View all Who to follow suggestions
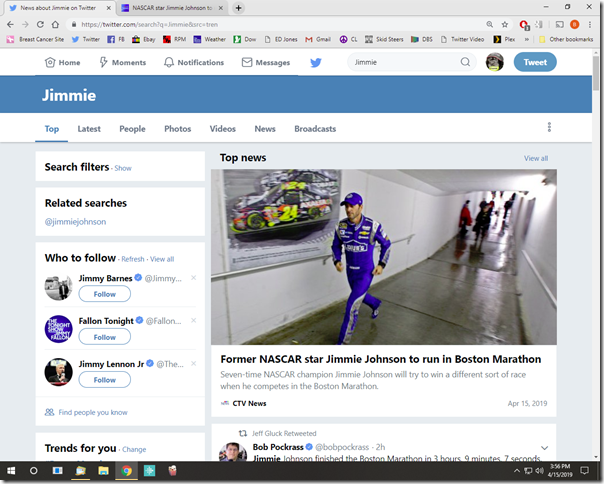This screenshot has height=484, width=604. 162,259
